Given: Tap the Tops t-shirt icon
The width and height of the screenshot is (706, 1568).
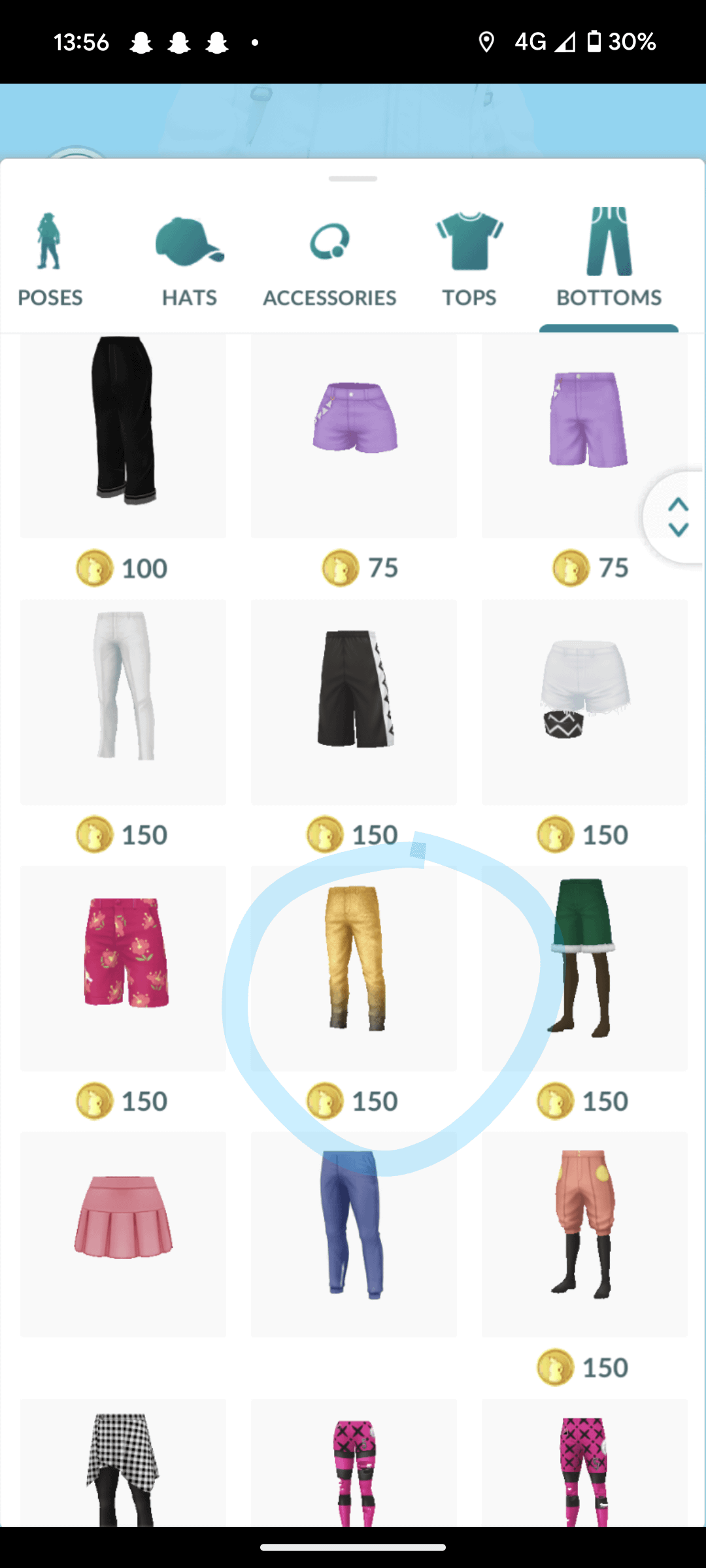Looking at the screenshot, I should (469, 240).
